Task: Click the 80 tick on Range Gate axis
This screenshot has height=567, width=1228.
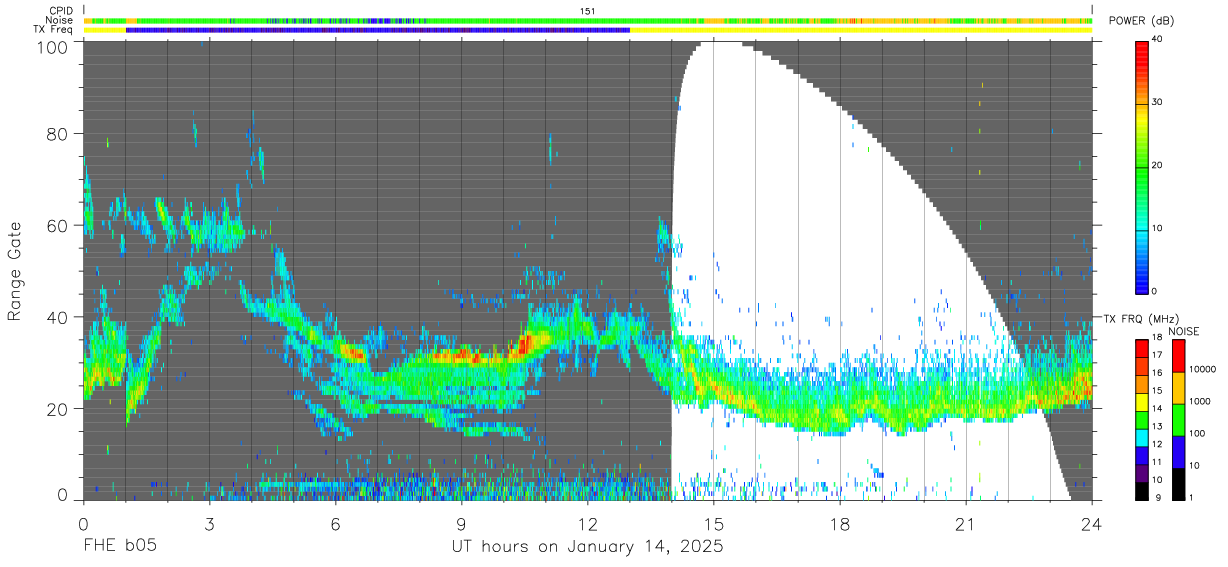Action: click(x=58, y=133)
